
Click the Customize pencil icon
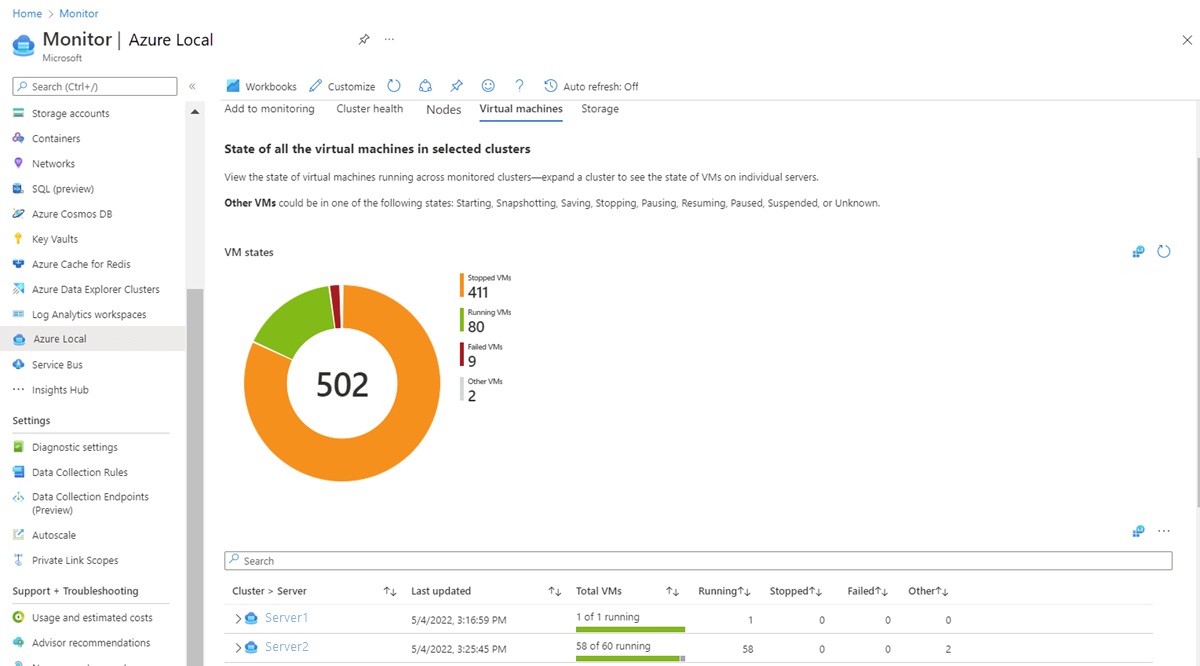316,86
